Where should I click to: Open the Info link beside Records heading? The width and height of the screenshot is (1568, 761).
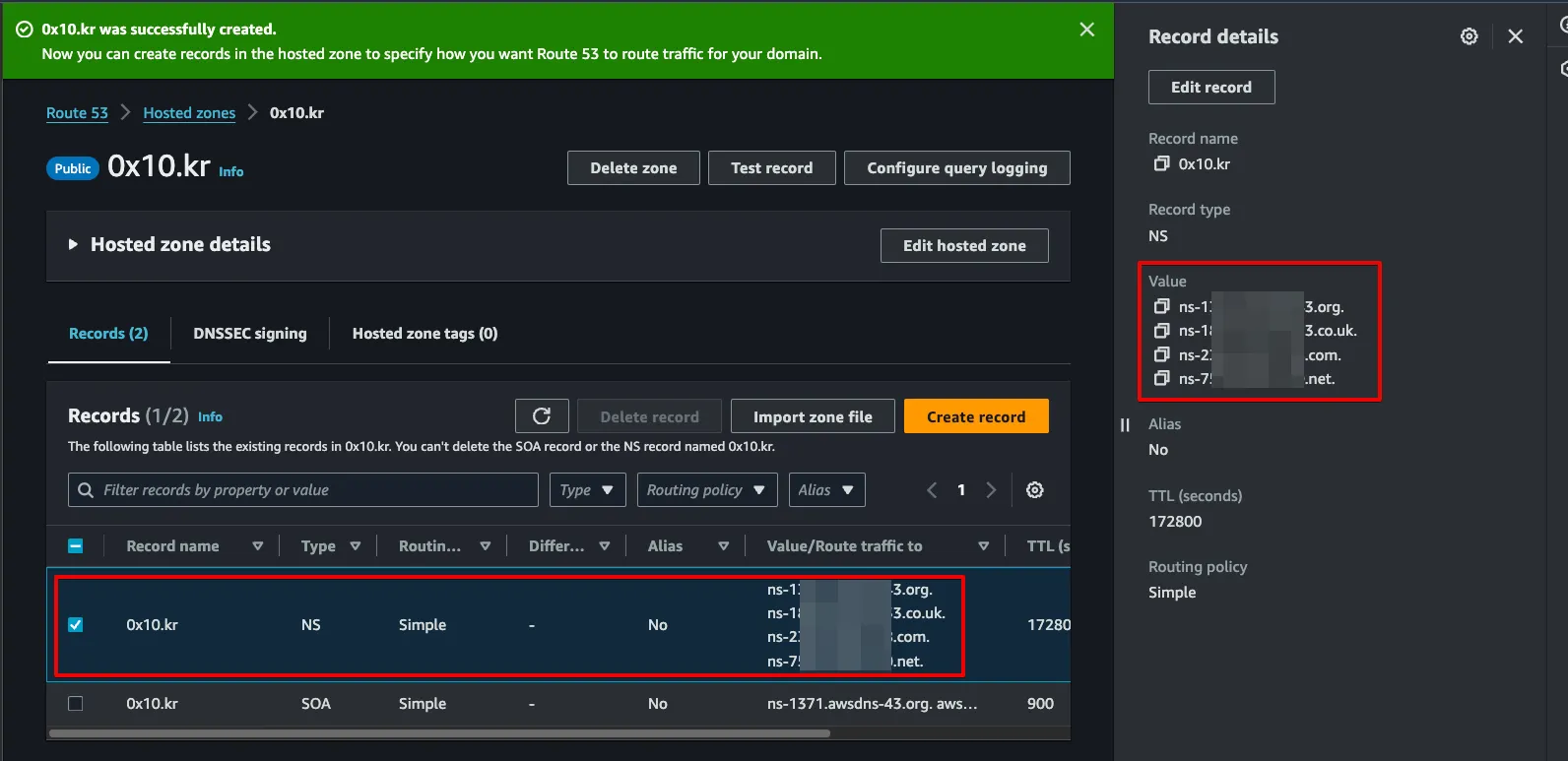click(x=210, y=417)
